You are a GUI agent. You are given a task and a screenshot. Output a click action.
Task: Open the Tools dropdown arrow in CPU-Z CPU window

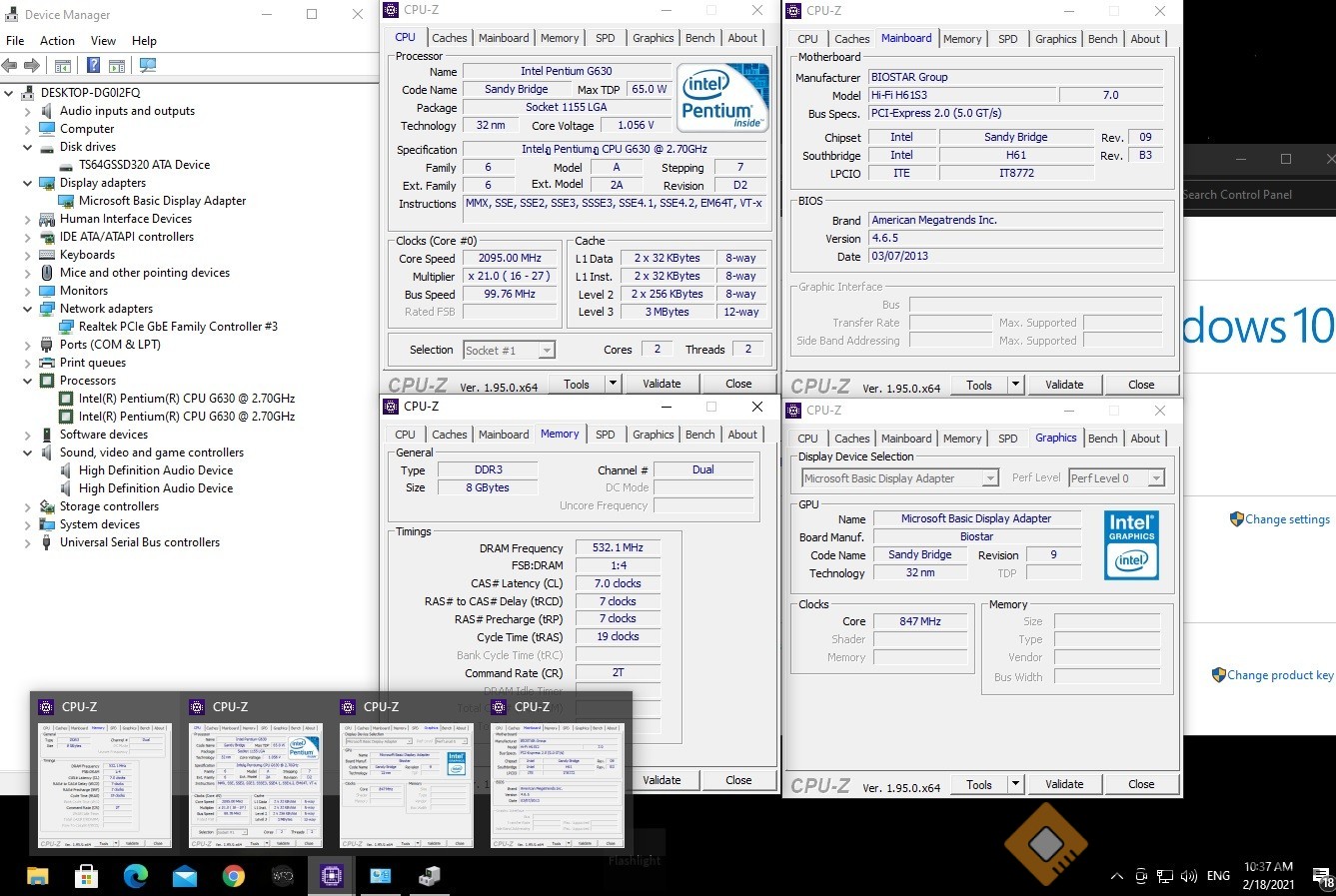click(x=613, y=384)
